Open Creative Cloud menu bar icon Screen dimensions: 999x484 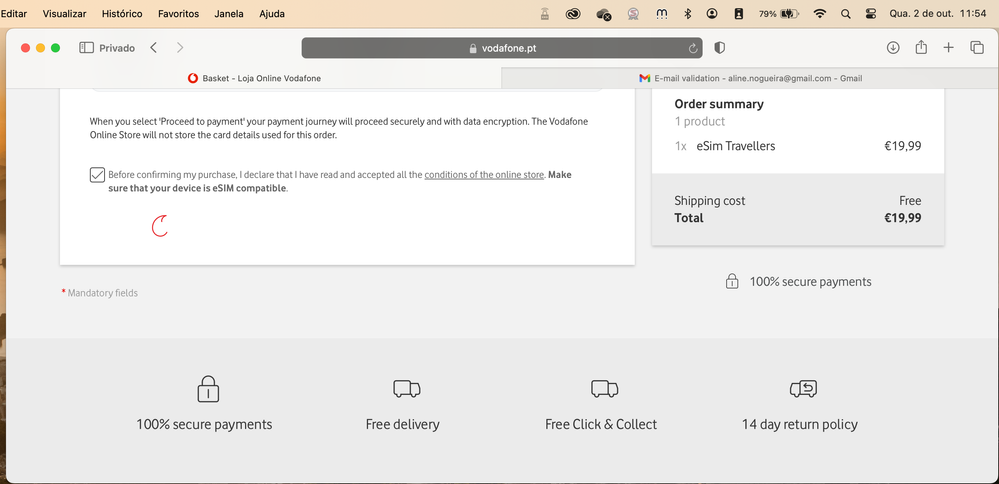573,14
